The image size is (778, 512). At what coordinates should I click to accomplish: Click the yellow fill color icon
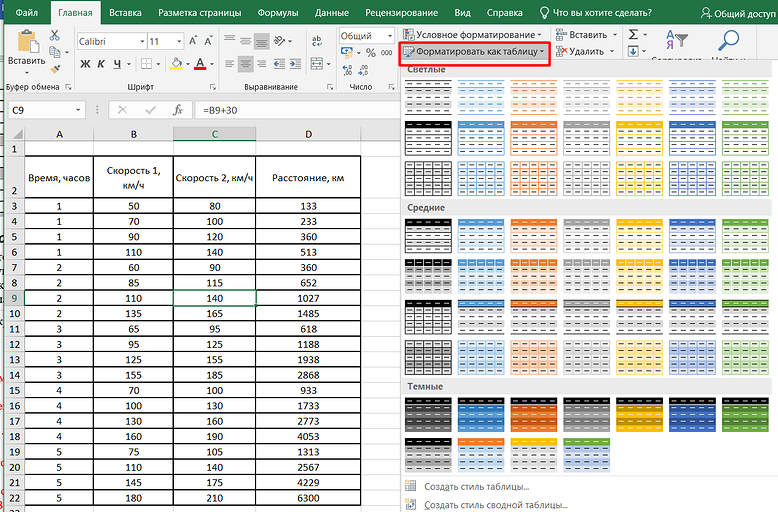(176, 64)
